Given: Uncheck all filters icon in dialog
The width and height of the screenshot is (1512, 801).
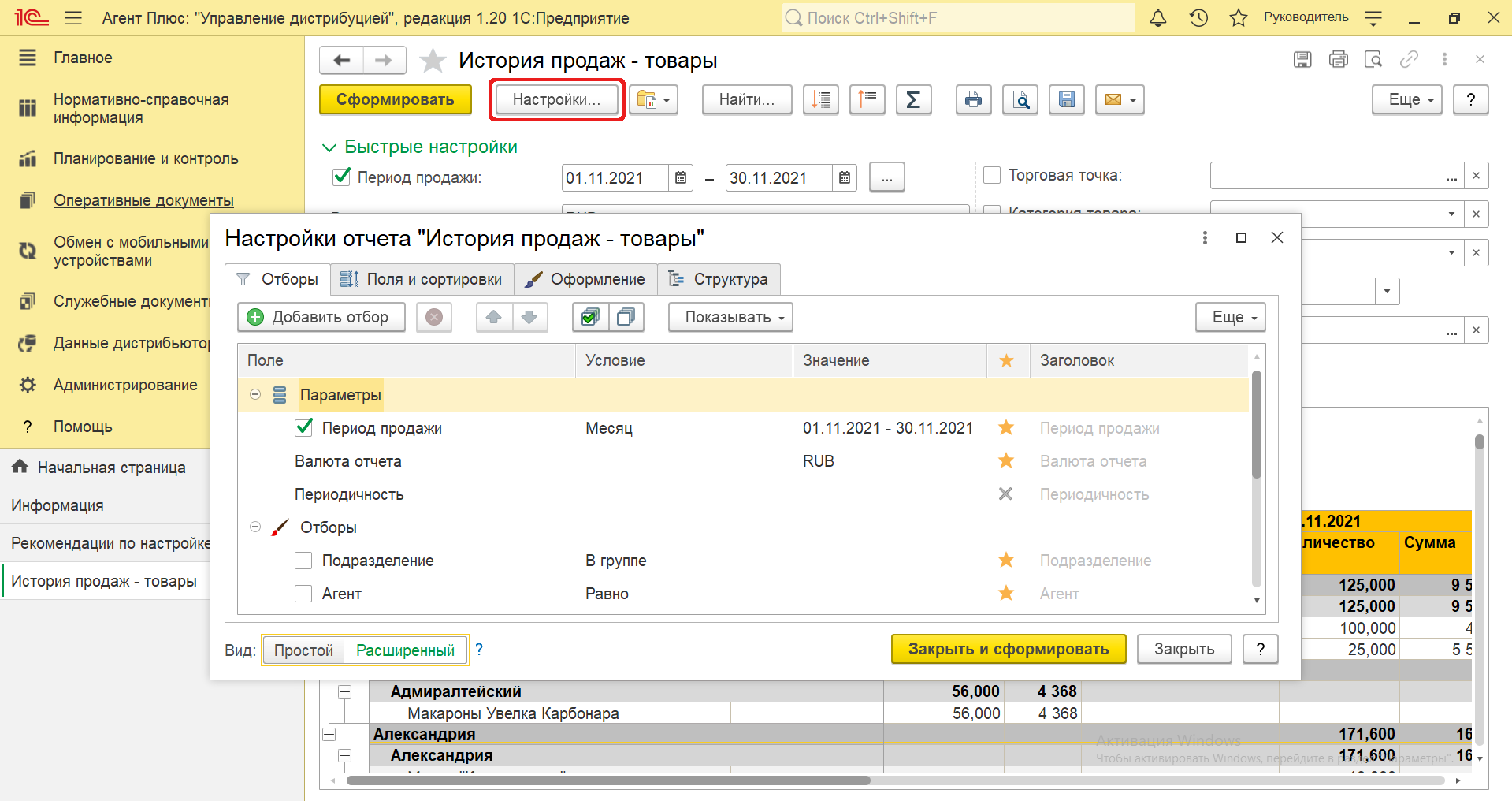Looking at the screenshot, I should coord(626,317).
